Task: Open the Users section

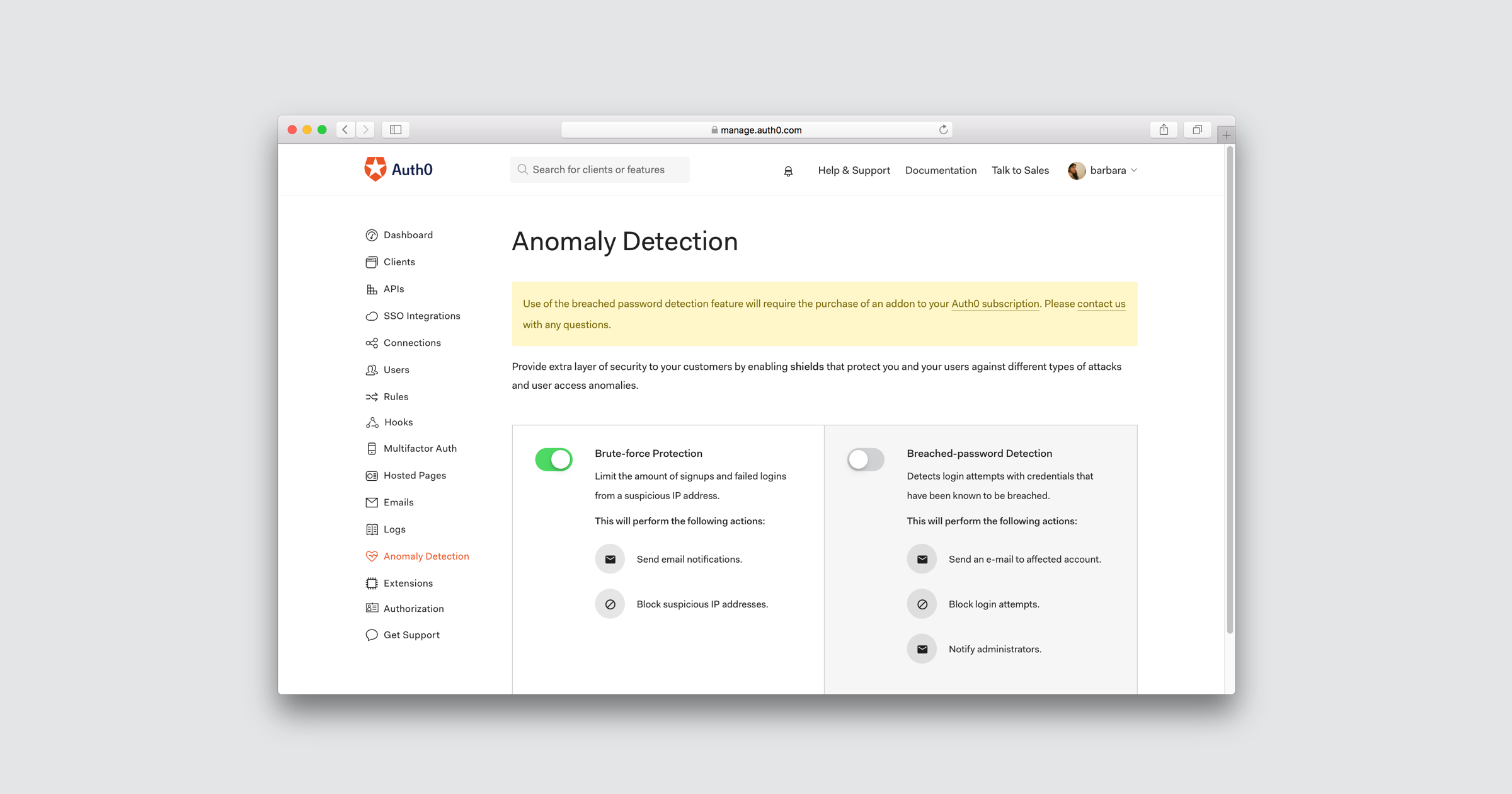Action: click(396, 369)
